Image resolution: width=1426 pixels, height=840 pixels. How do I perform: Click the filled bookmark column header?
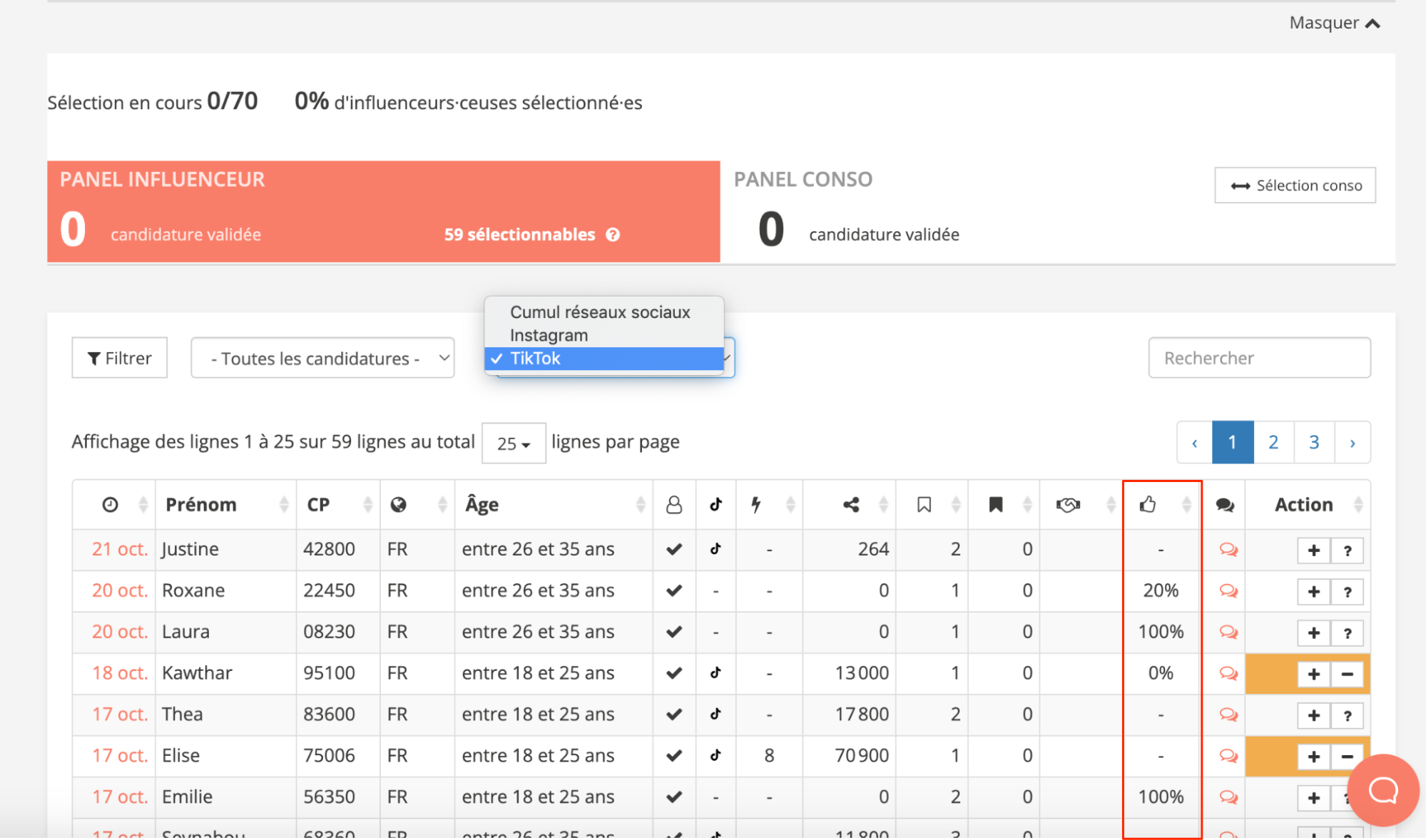click(995, 505)
